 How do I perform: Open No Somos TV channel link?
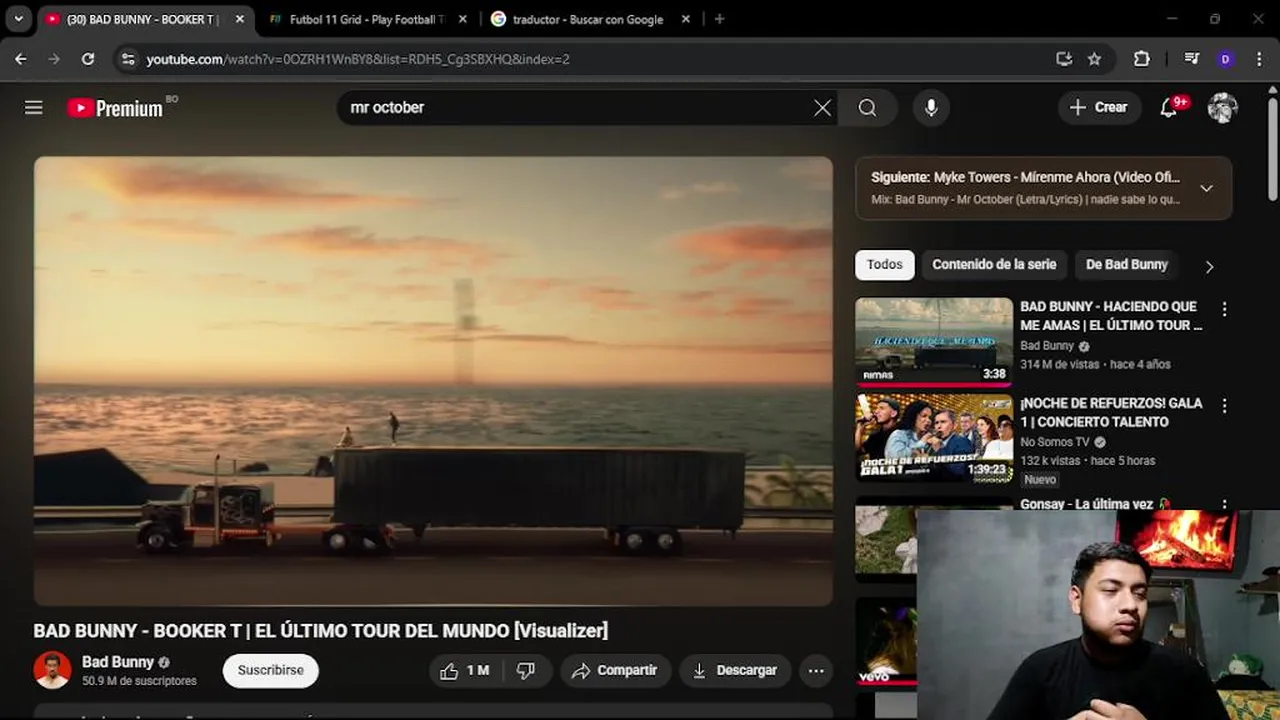(x=1055, y=442)
